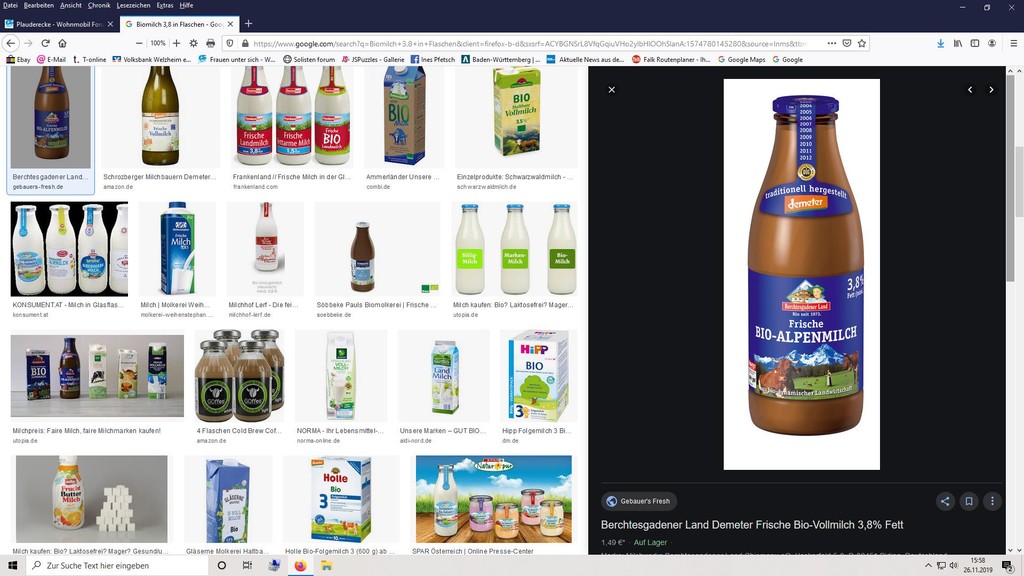Image resolution: width=1024 pixels, height=576 pixels.
Task: Close the image preview panel
Action: point(611,89)
